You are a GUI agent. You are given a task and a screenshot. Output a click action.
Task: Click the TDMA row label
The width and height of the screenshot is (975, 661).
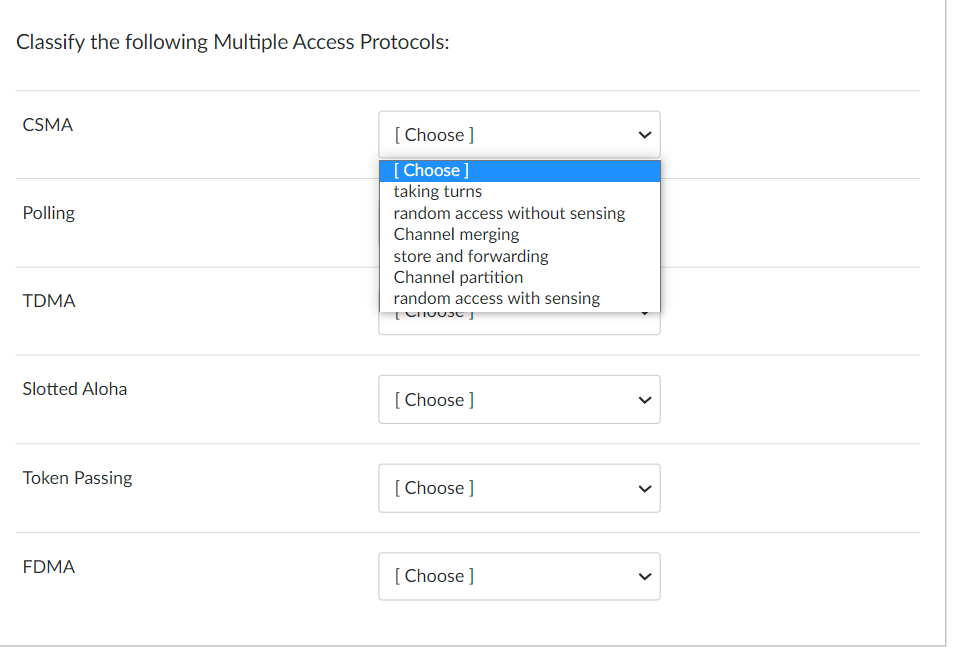(49, 301)
